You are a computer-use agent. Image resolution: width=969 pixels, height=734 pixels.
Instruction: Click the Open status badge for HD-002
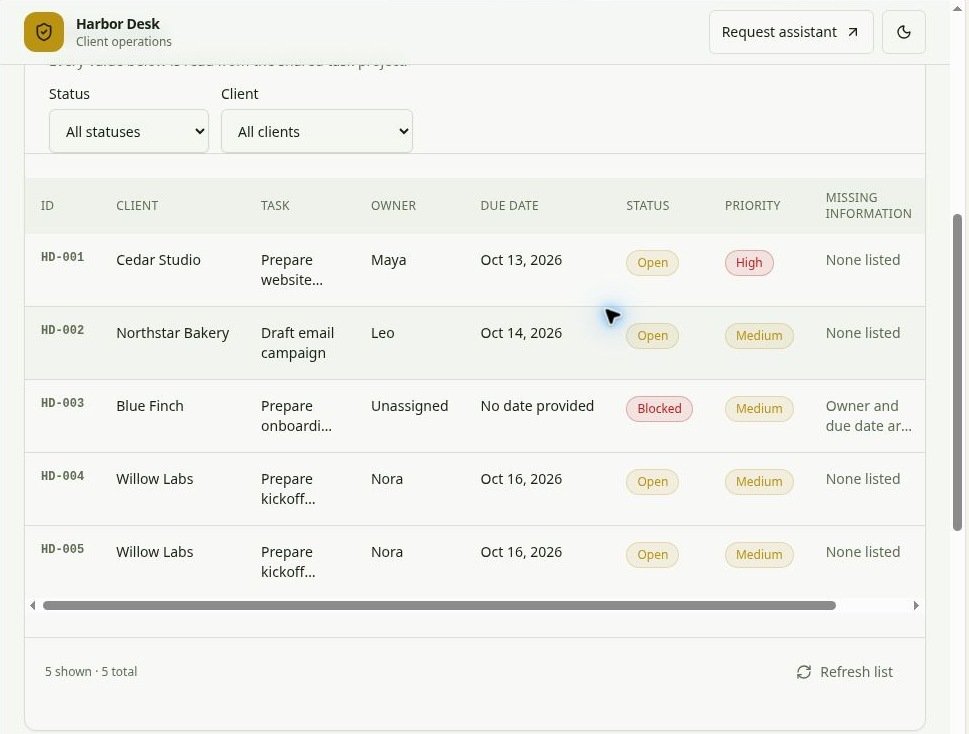pos(652,335)
